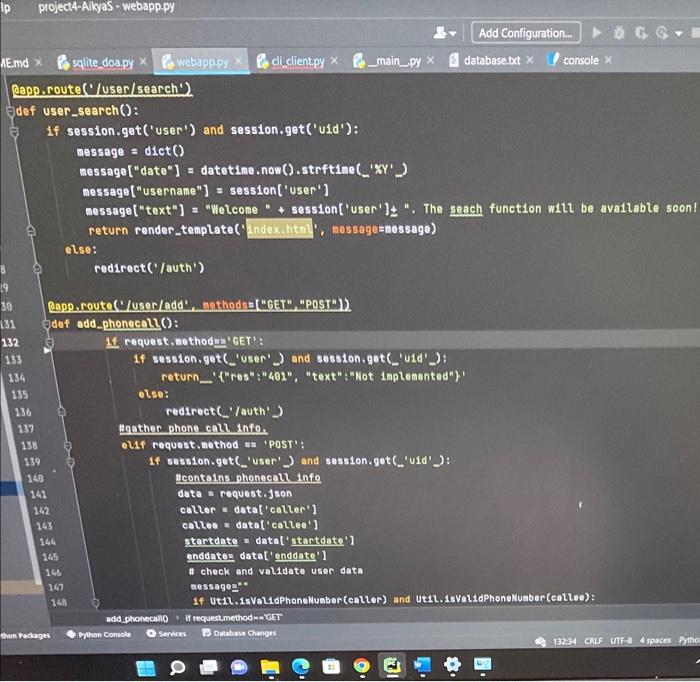Image resolution: width=700 pixels, height=682 pixels.
Task: Collapse the def user_search() fold marker
Action: (x=11, y=111)
